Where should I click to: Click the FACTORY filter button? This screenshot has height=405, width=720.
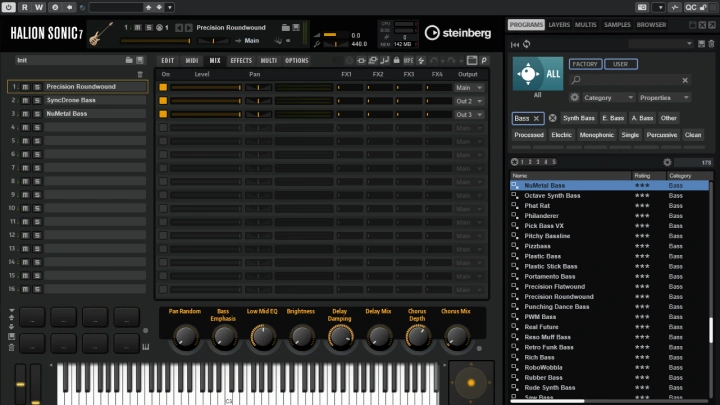point(585,64)
